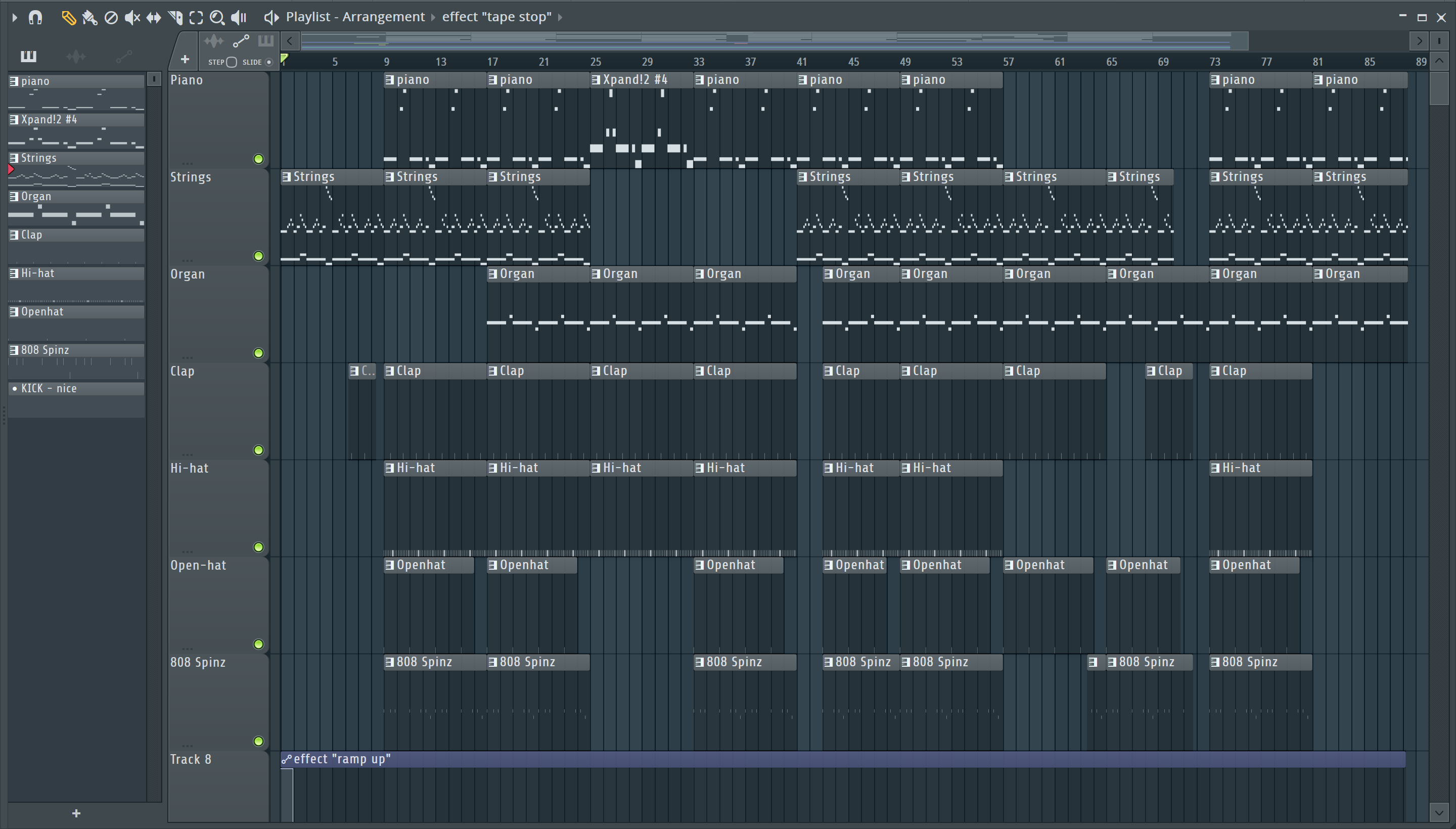
Task: Mute the Open-hat track
Action: 258,644
